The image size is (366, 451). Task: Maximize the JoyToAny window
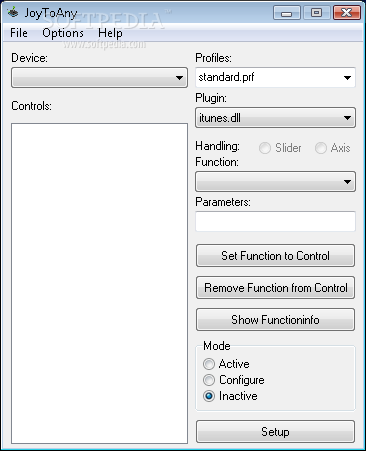tap(316, 13)
